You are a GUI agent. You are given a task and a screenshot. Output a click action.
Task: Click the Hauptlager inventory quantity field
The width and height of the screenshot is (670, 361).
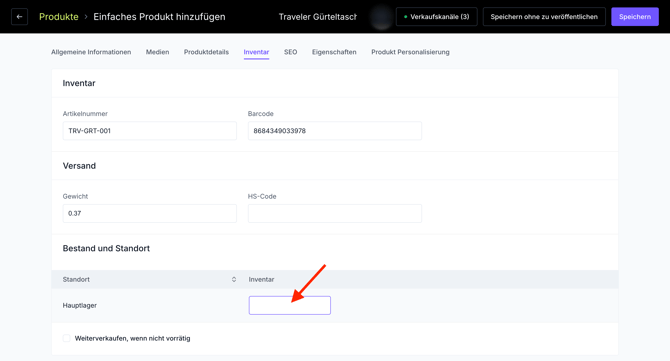tap(290, 305)
